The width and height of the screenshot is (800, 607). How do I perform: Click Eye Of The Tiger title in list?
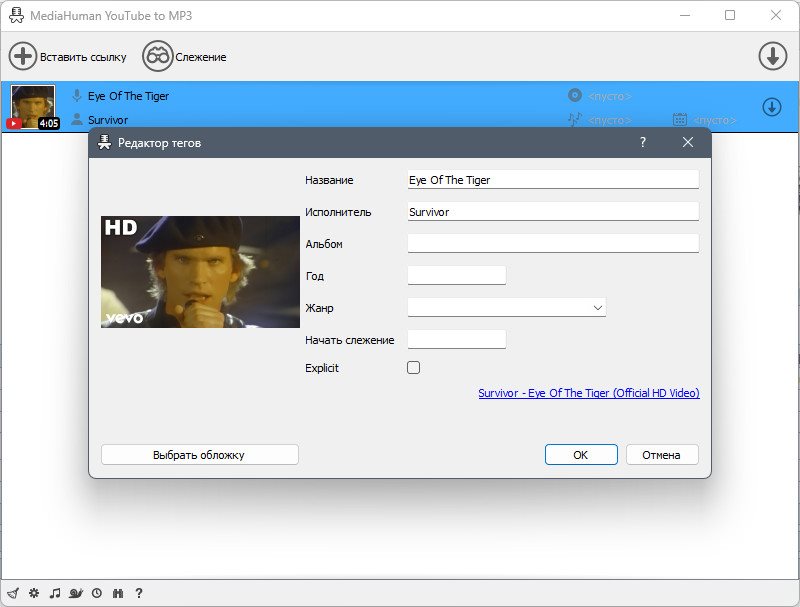click(128, 96)
